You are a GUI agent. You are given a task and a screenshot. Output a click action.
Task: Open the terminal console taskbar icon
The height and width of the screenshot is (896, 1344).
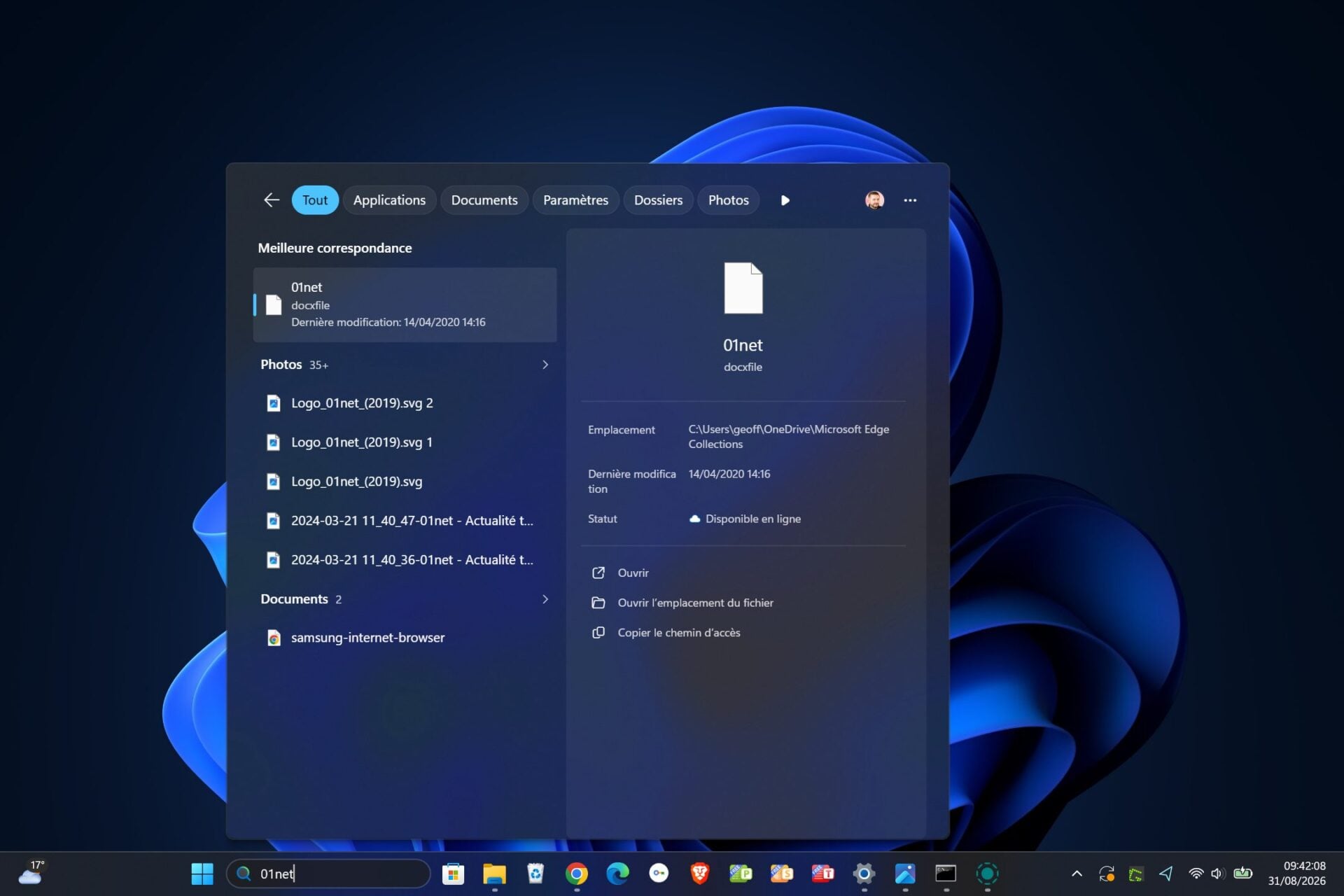(946, 874)
